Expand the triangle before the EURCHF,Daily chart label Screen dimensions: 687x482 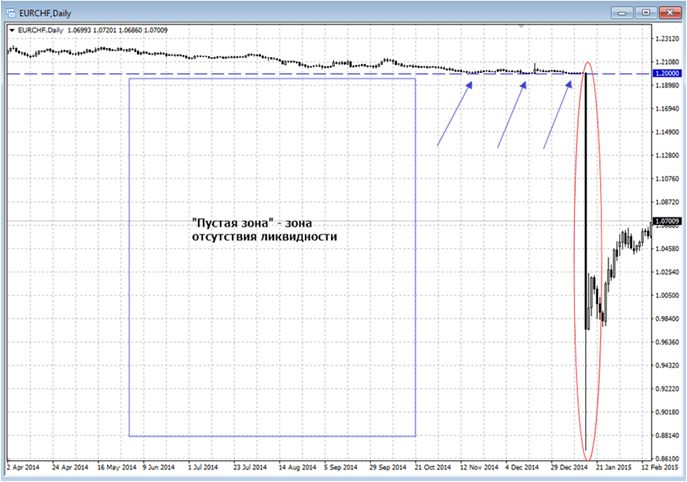(10, 30)
